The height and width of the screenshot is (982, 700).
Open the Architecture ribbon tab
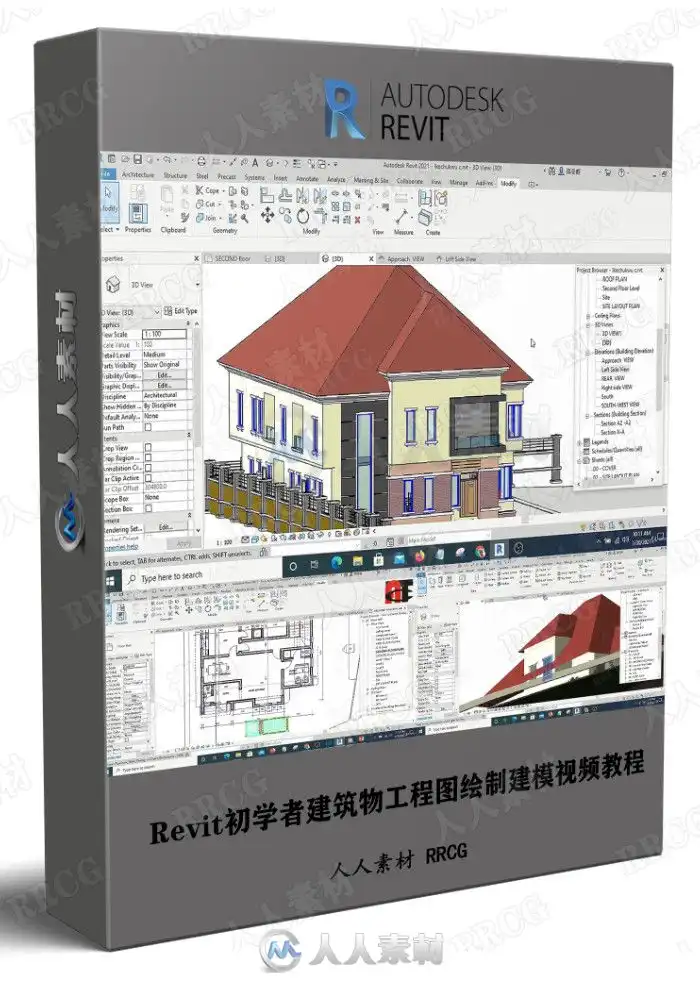[x=138, y=175]
